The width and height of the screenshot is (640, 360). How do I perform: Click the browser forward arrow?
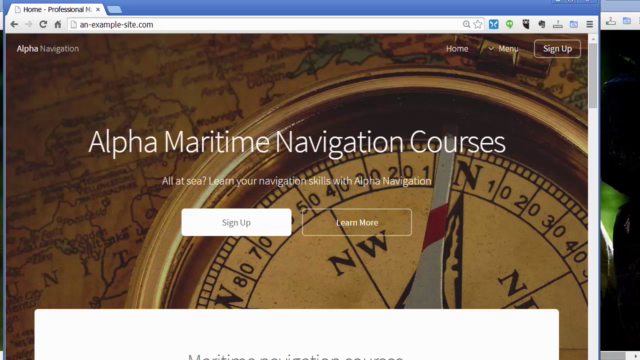coord(29,24)
